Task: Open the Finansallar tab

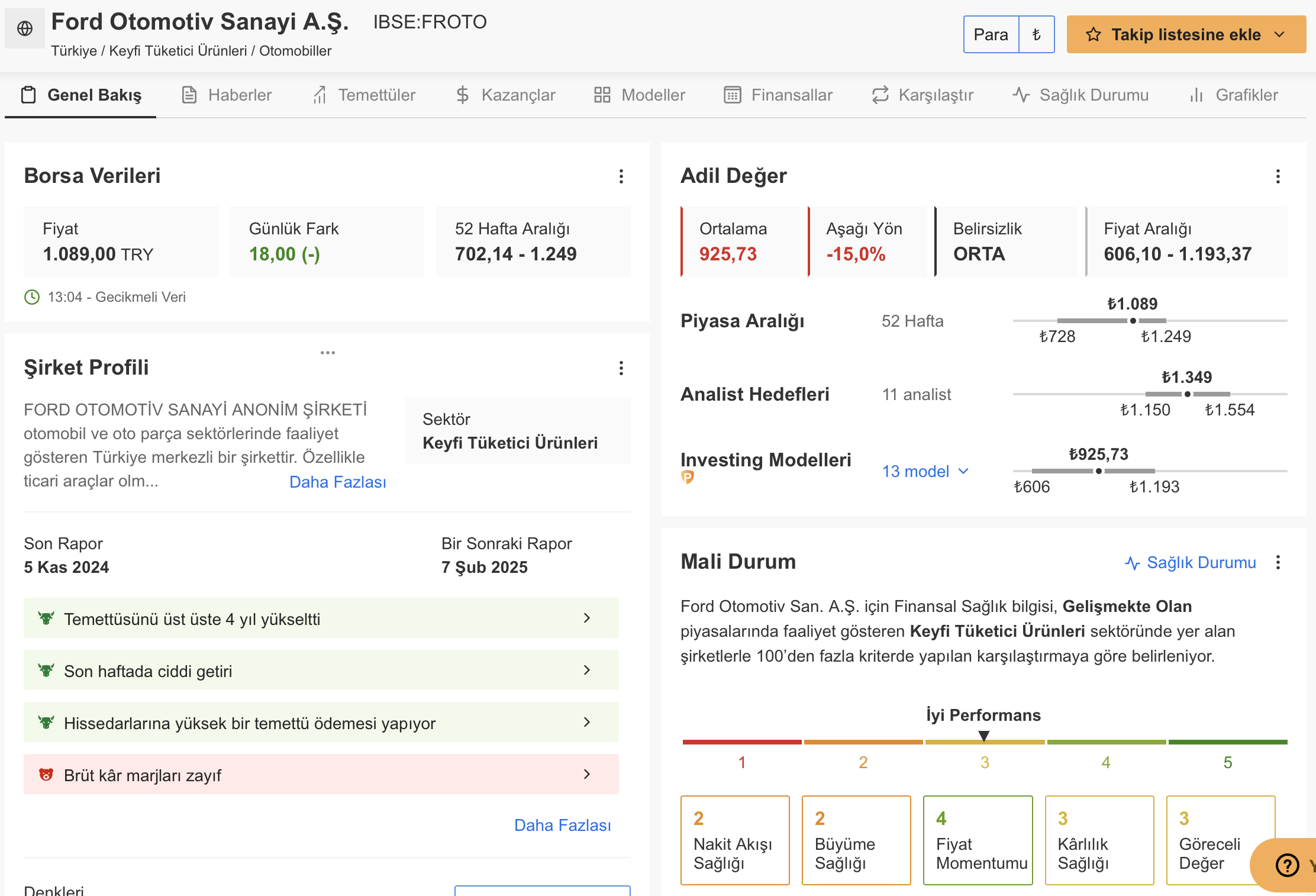Action: [778, 95]
